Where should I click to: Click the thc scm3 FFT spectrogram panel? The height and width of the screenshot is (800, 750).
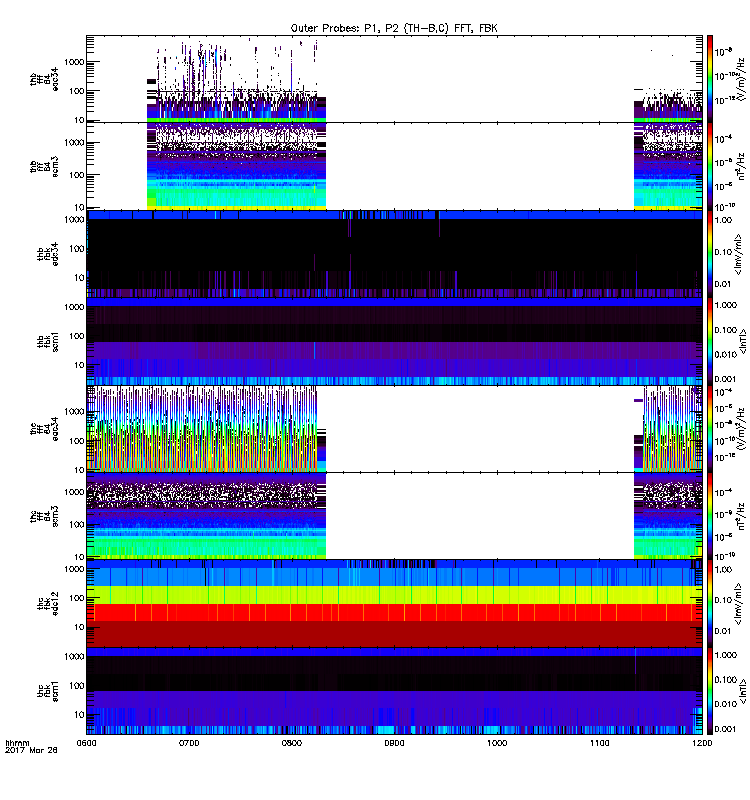394,516
